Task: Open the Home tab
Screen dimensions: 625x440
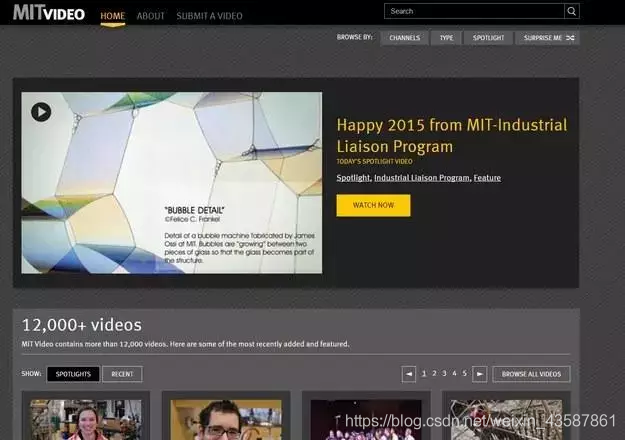Action: (x=112, y=16)
